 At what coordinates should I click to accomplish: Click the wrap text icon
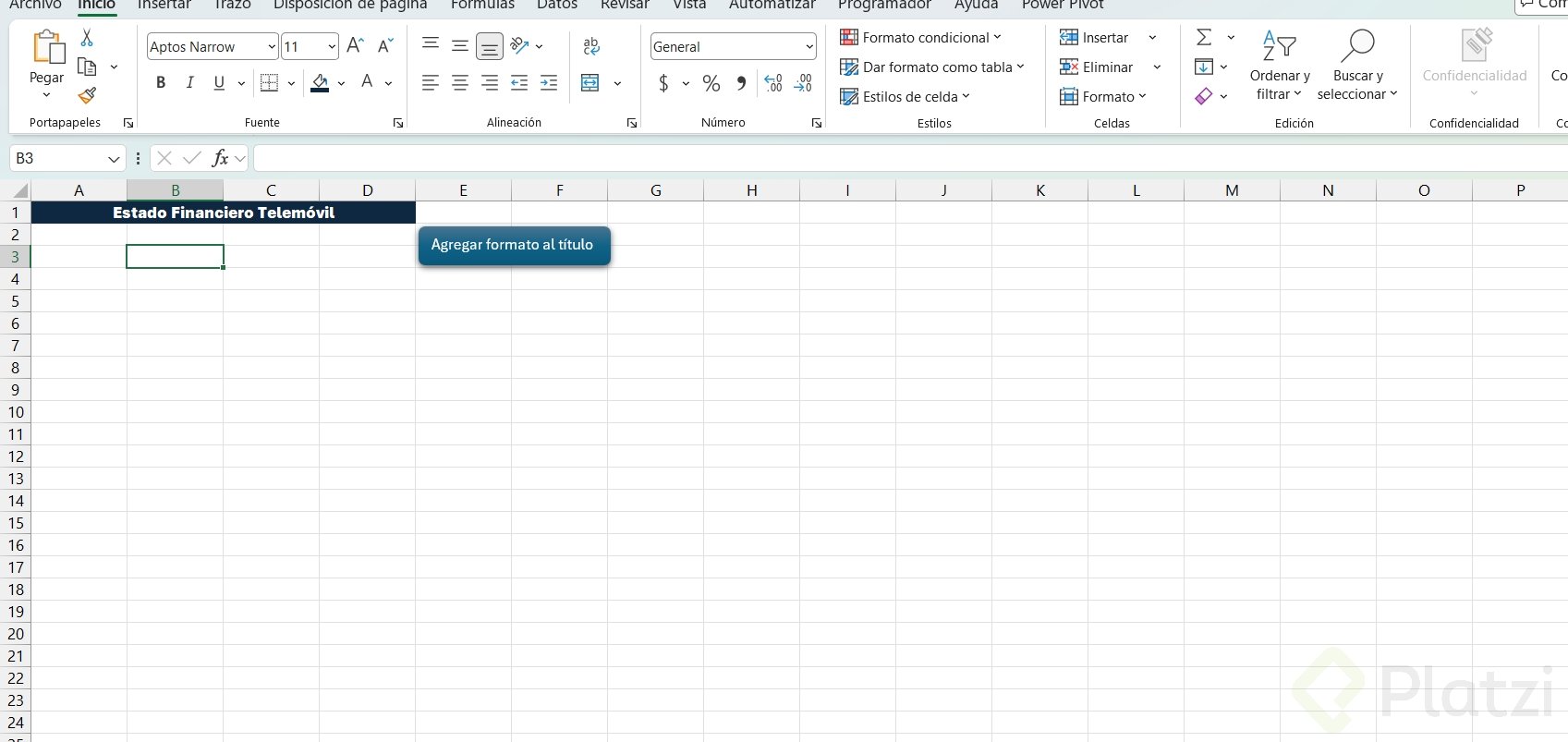pos(591,46)
